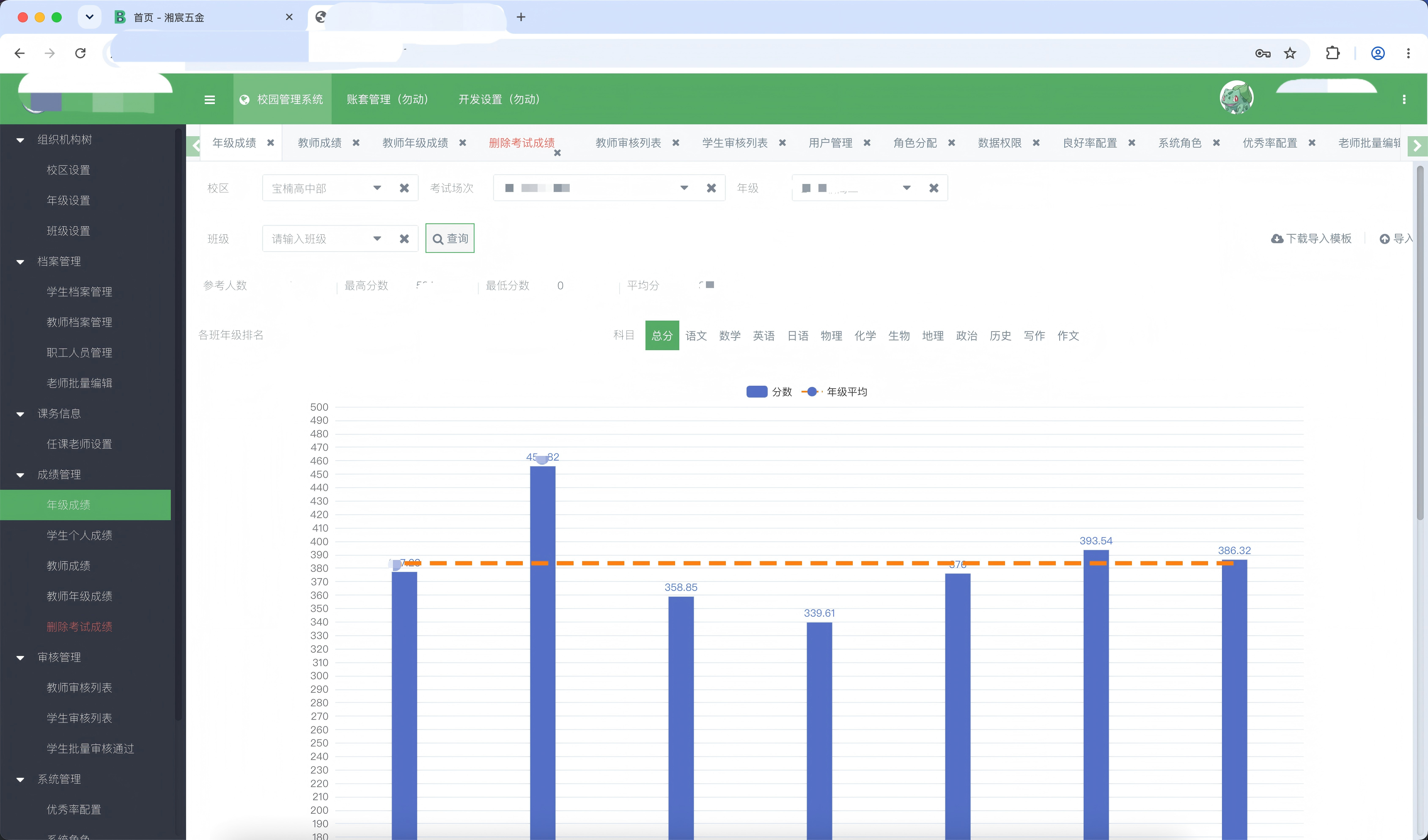Open the header three-dot options menu
The image size is (1428, 840).
1403,99
